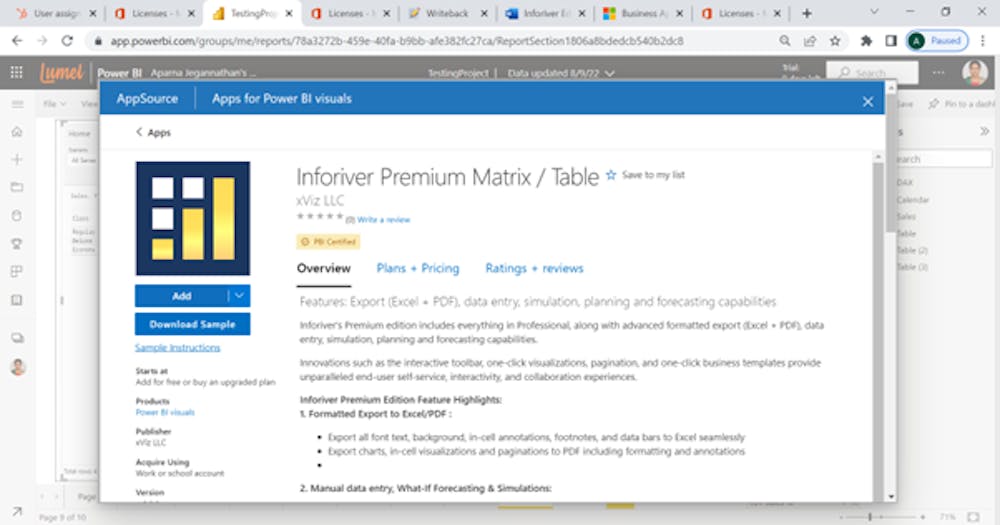This screenshot has width=1000, height=525.
Task: Click fit to page icon bottom right
Action: tap(973, 517)
